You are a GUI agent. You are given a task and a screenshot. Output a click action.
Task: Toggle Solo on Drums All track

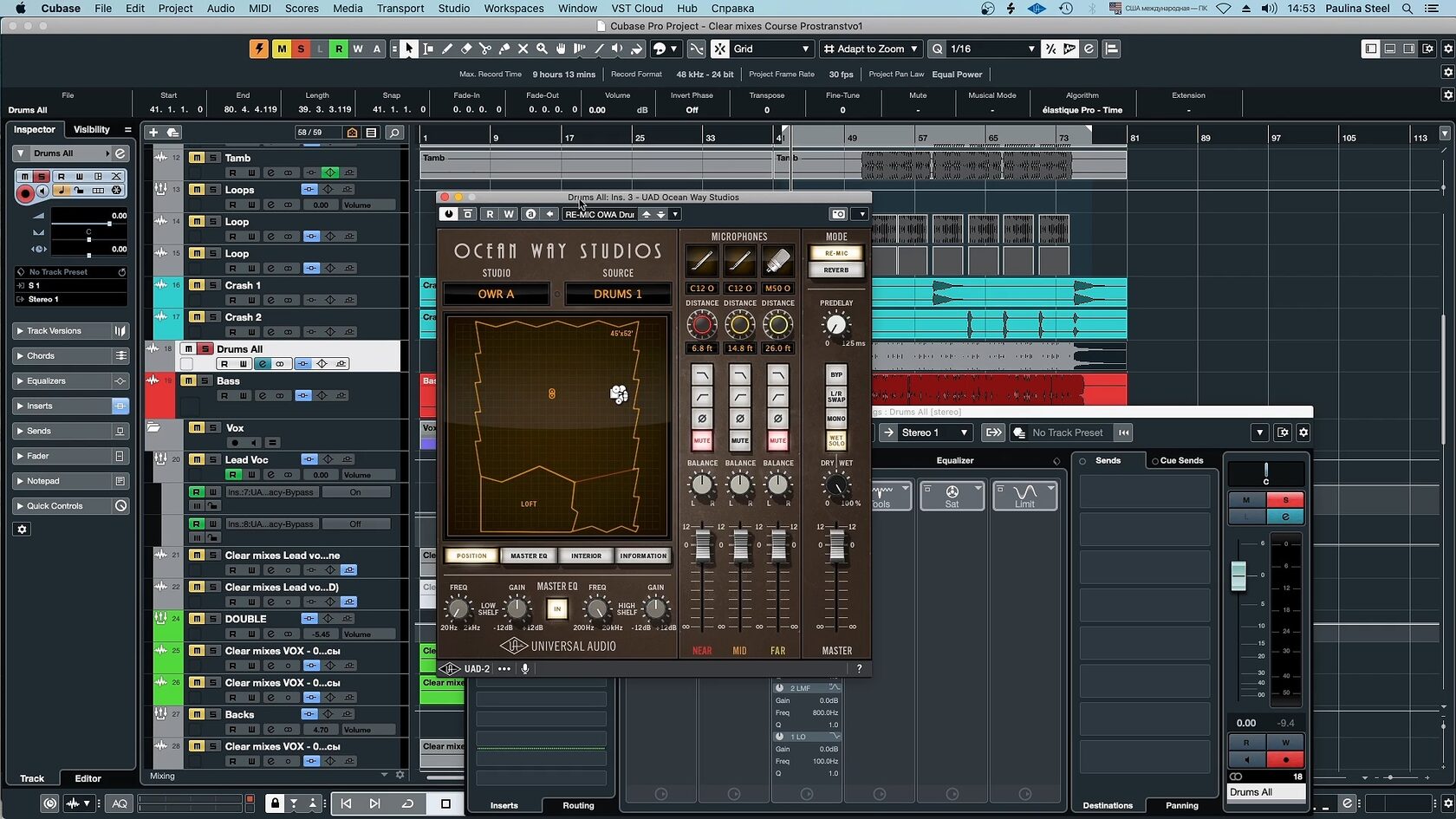coord(205,348)
